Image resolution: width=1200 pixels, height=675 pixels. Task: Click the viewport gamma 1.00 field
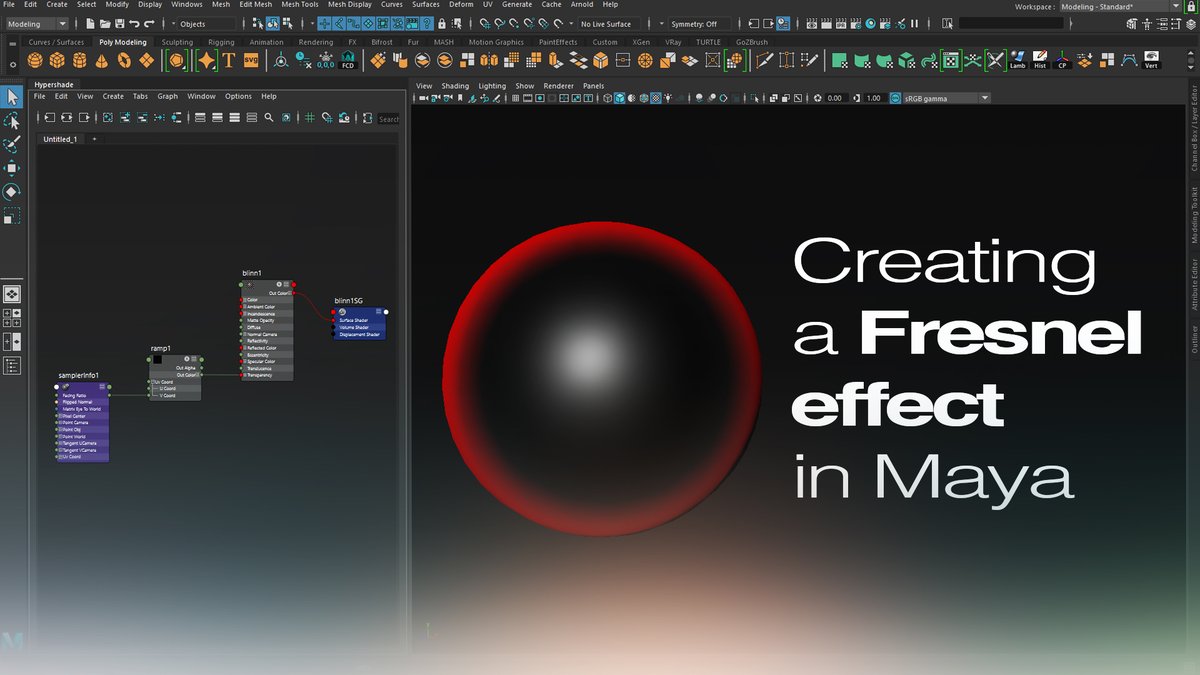point(874,98)
